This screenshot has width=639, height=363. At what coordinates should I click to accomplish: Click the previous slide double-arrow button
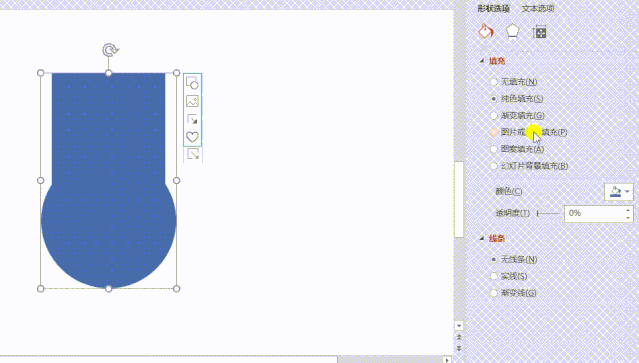[459, 337]
